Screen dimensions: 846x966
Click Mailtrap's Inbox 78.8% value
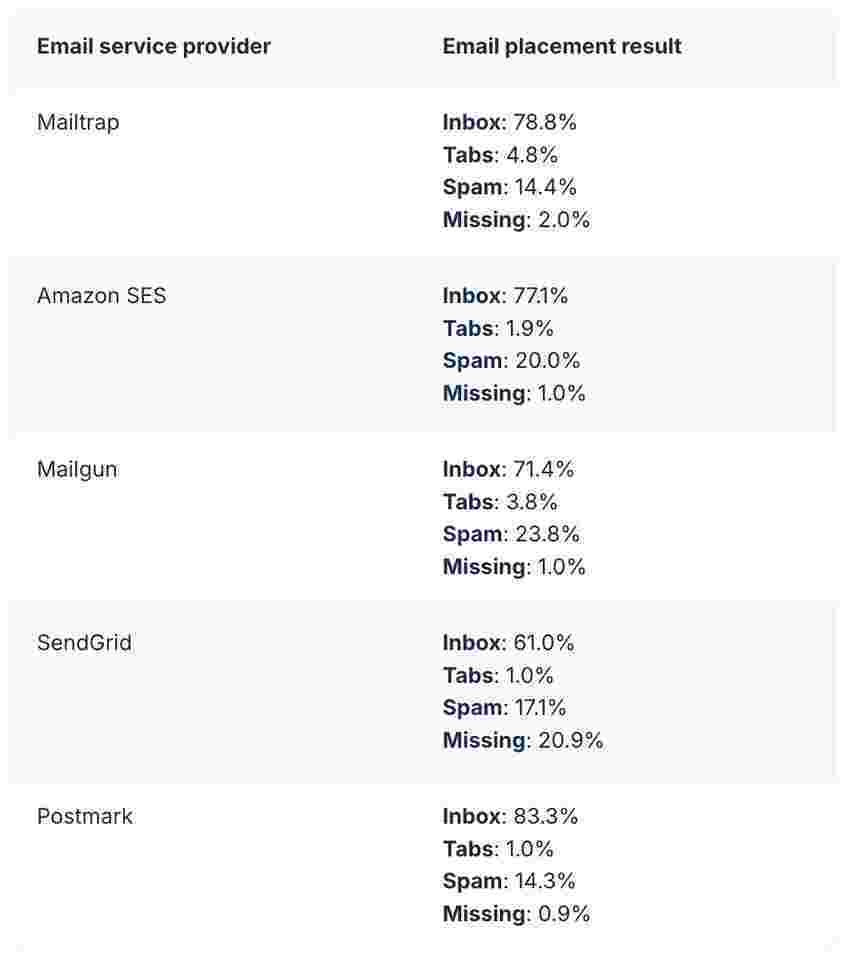click(x=545, y=122)
